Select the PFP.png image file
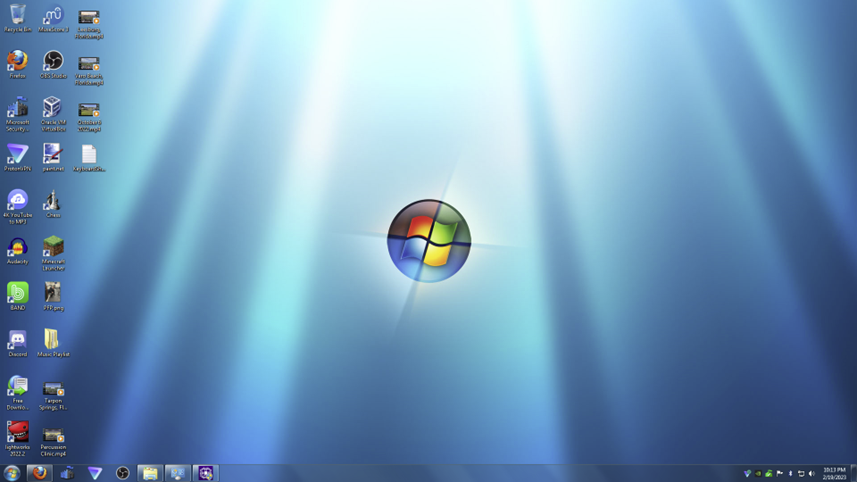Viewport: 857px width, 482px height. [x=53, y=293]
